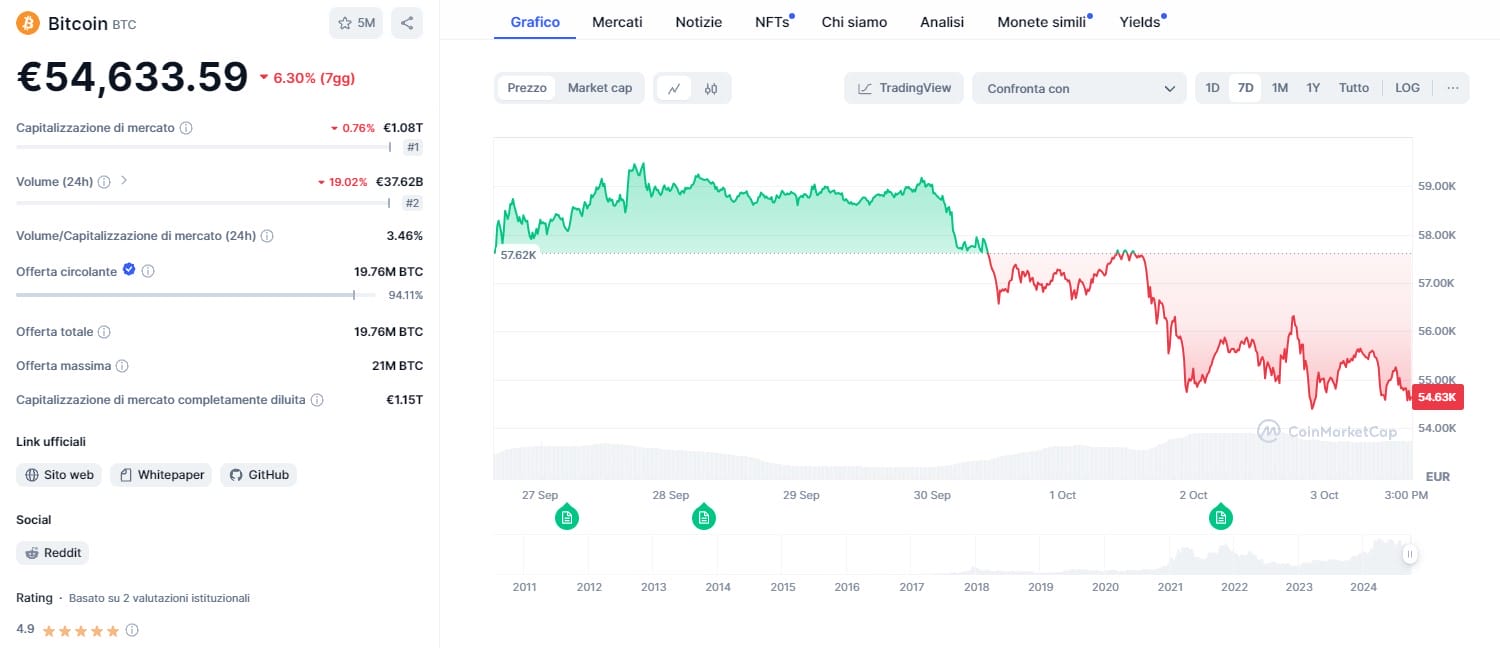Image resolution: width=1500 pixels, height=648 pixels.
Task: Open the 6.30% (7gg) change period selector
Action: pyautogui.click(x=307, y=78)
